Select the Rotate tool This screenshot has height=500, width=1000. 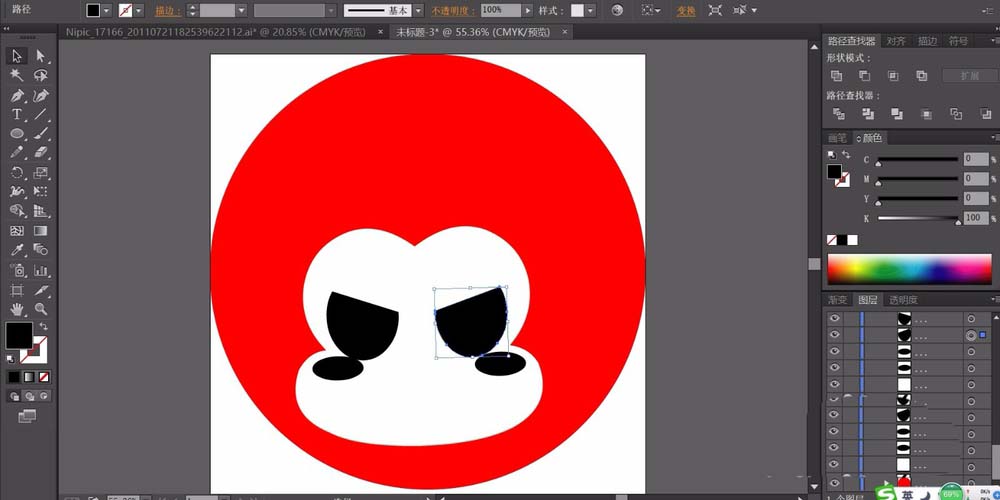[17, 173]
